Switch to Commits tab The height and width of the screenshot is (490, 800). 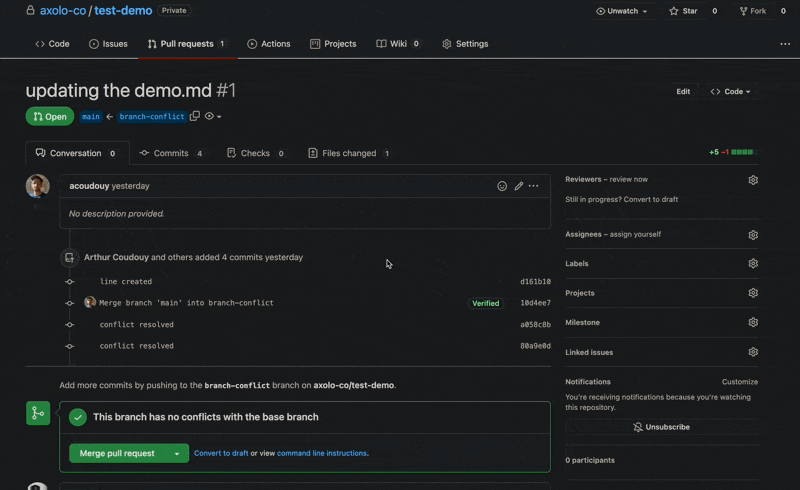point(171,153)
